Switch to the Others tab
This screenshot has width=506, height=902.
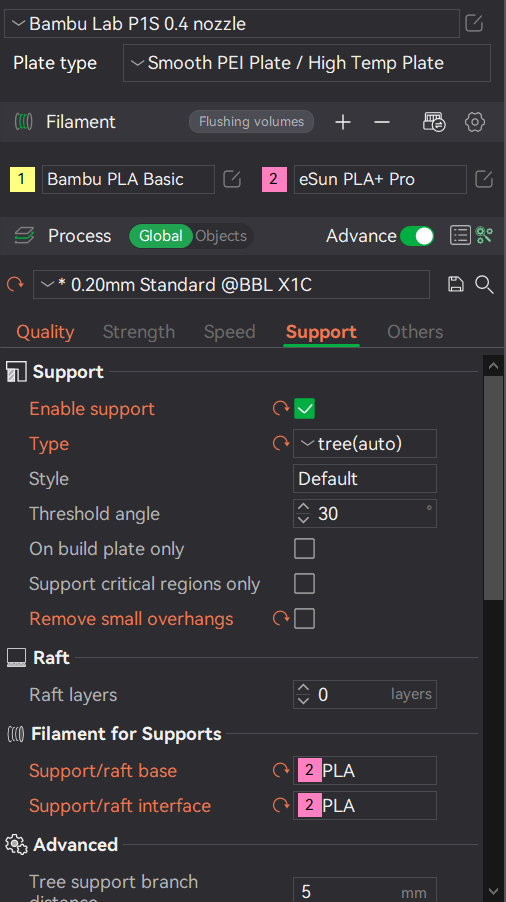click(415, 332)
